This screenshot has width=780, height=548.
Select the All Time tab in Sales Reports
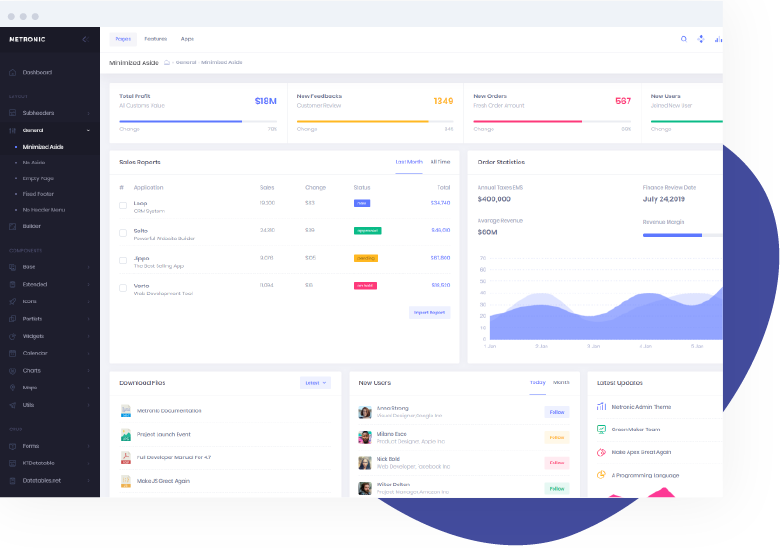pyautogui.click(x=440, y=162)
